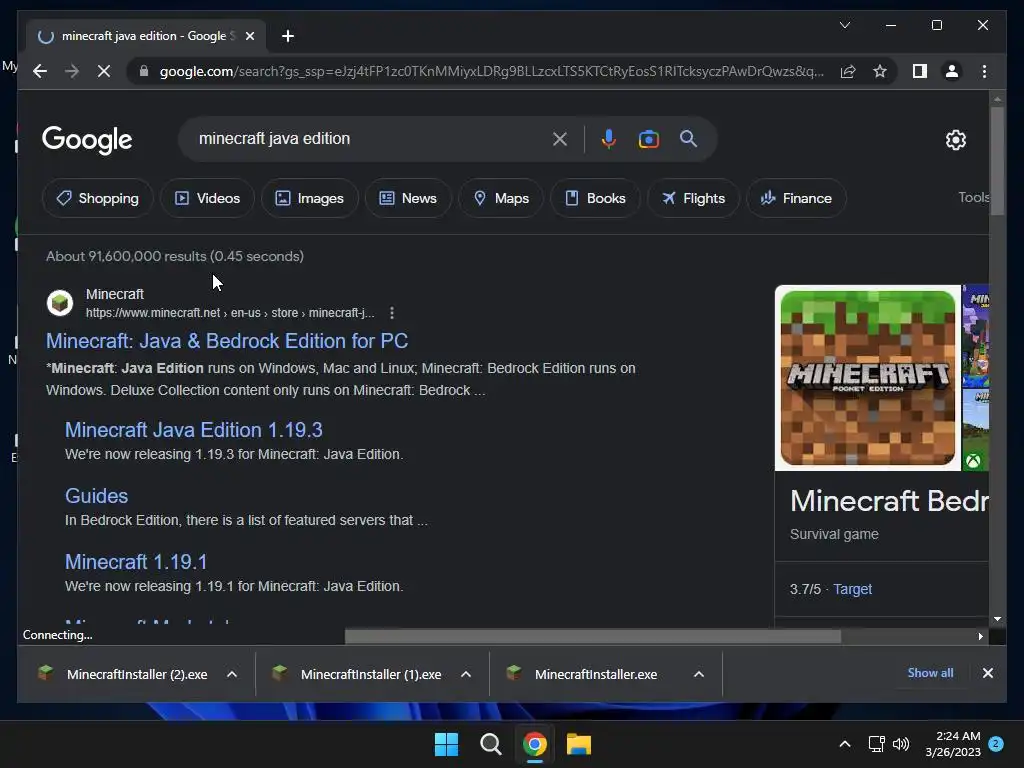Screen dimensions: 1024x768
Task: Open the Minecraft 1.19.1 sitelink
Action: [x=136, y=562]
